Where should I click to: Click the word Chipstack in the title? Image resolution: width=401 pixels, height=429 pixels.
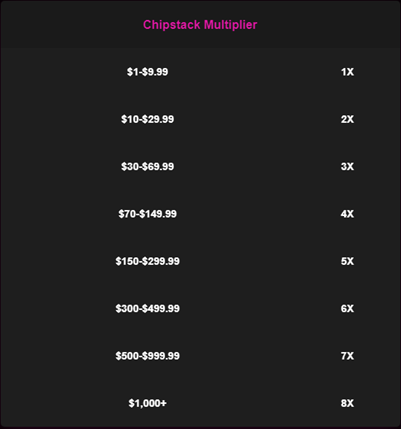[172, 25]
